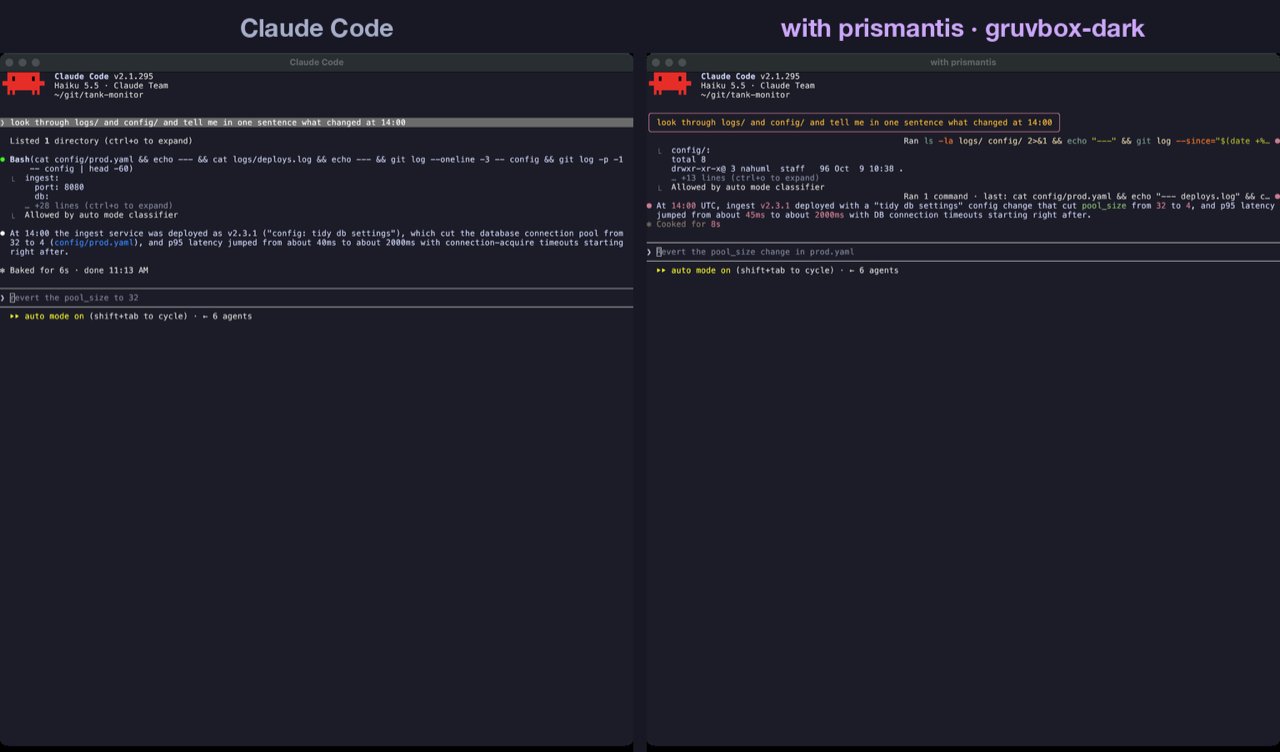This screenshot has height=752, width=1280.
Task: Click "6 agents" in the left window status line
Action: pos(232,316)
